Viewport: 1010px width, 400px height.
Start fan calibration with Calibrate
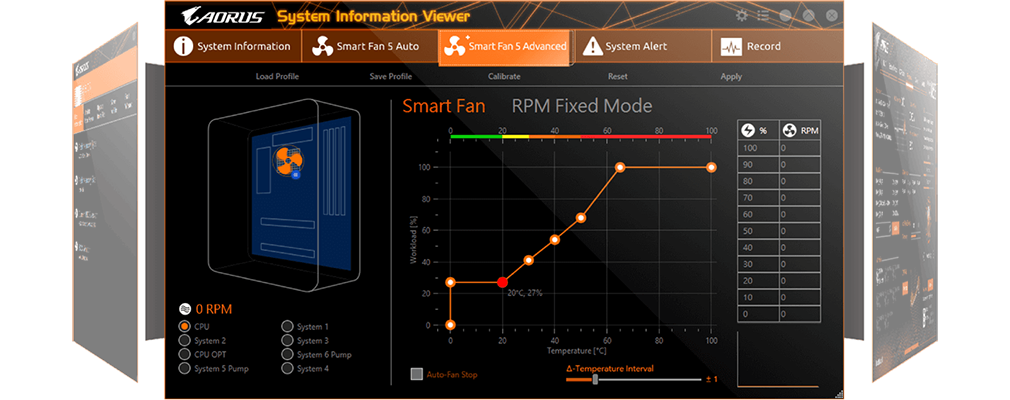click(504, 76)
